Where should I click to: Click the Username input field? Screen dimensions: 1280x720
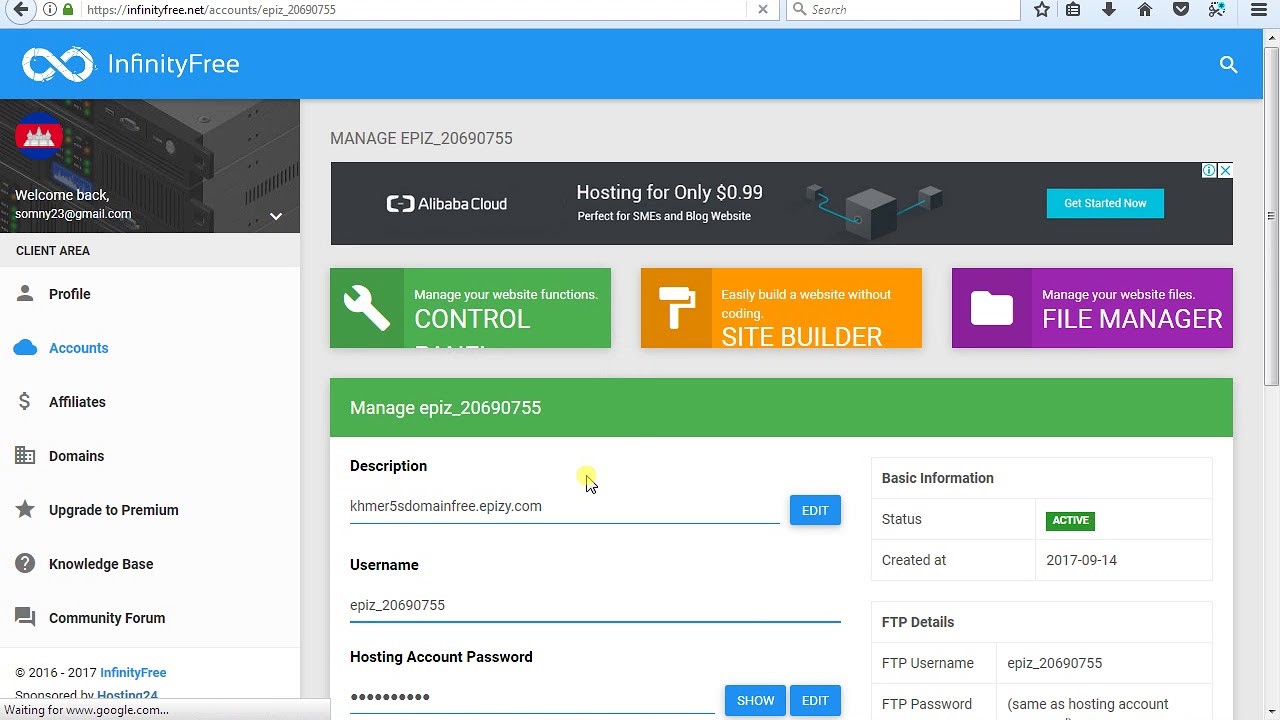[x=595, y=605]
